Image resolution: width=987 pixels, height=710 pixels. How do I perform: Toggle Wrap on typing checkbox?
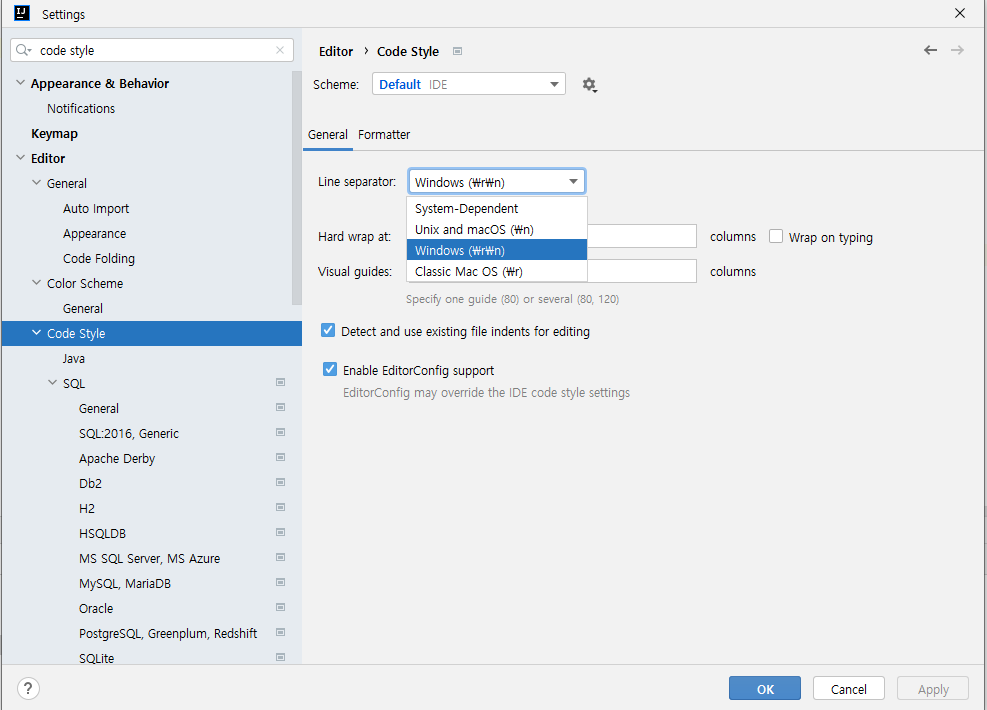point(776,236)
